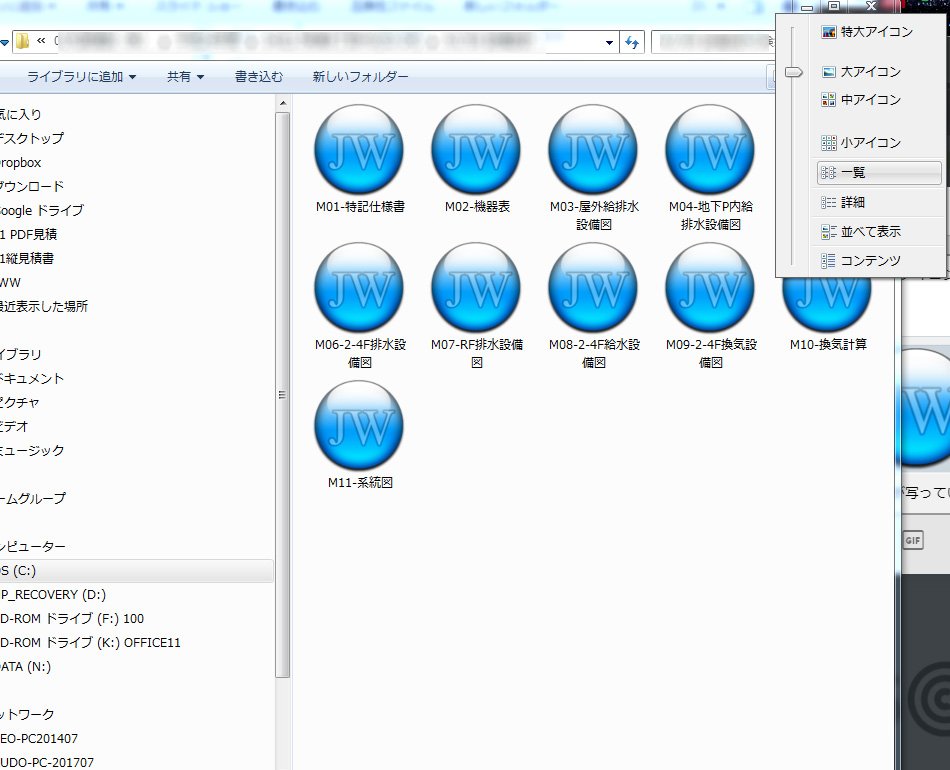Screen dimensions: 950x770
Task: Select the M11-系統図 file icon
Action: click(x=359, y=425)
